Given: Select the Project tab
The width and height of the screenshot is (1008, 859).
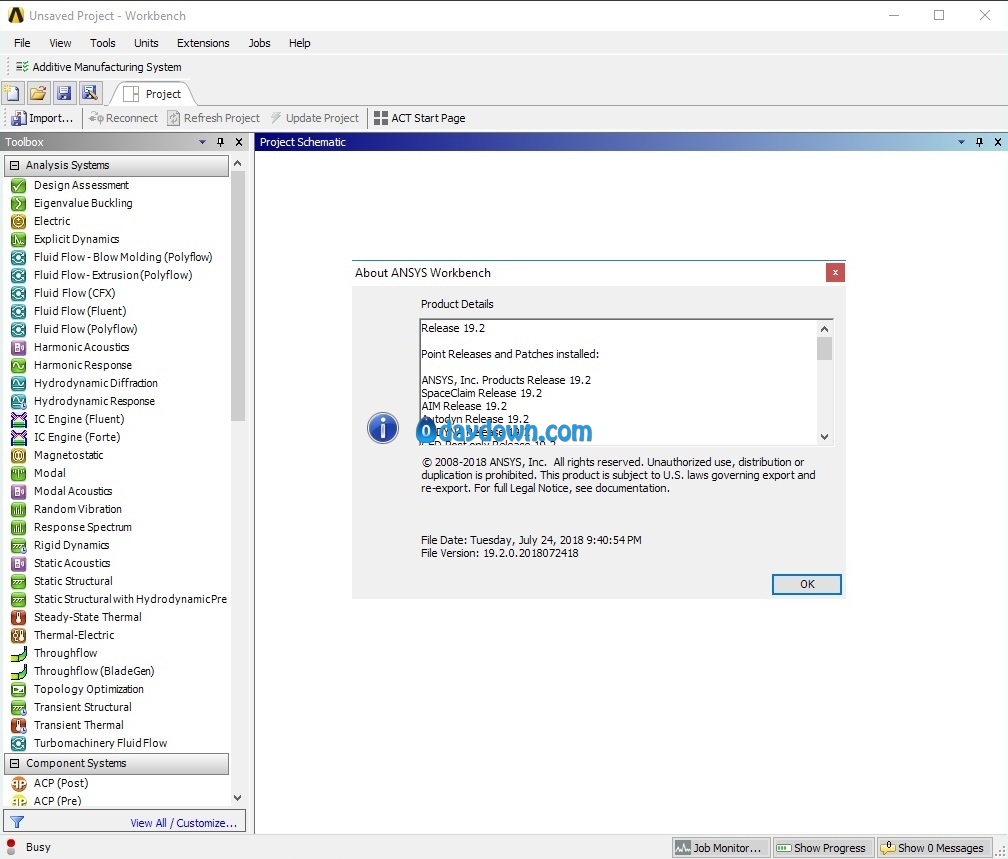Looking at the screenshot, I should 153,94.
